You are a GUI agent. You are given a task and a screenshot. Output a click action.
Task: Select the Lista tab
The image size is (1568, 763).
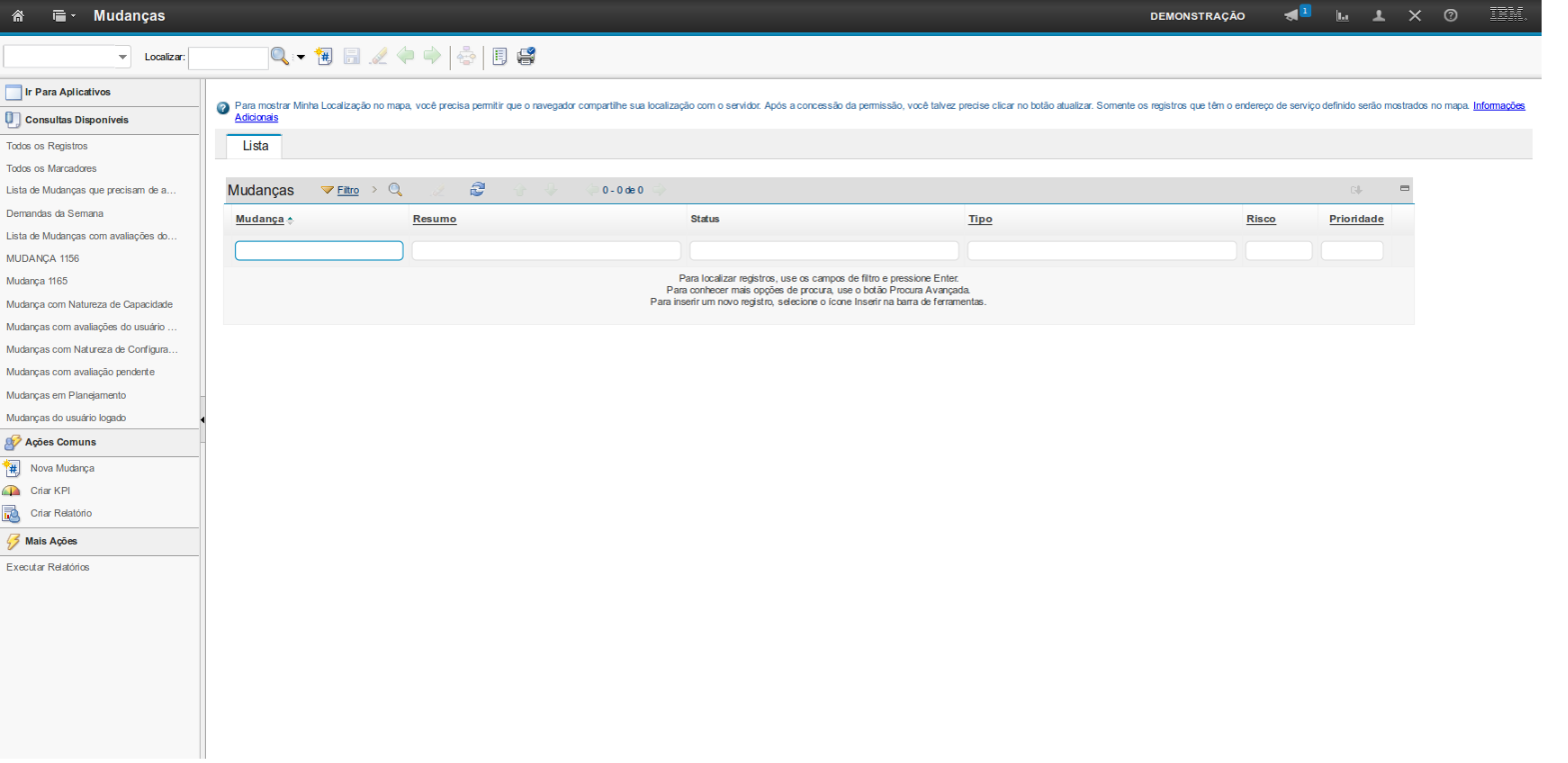255,146
